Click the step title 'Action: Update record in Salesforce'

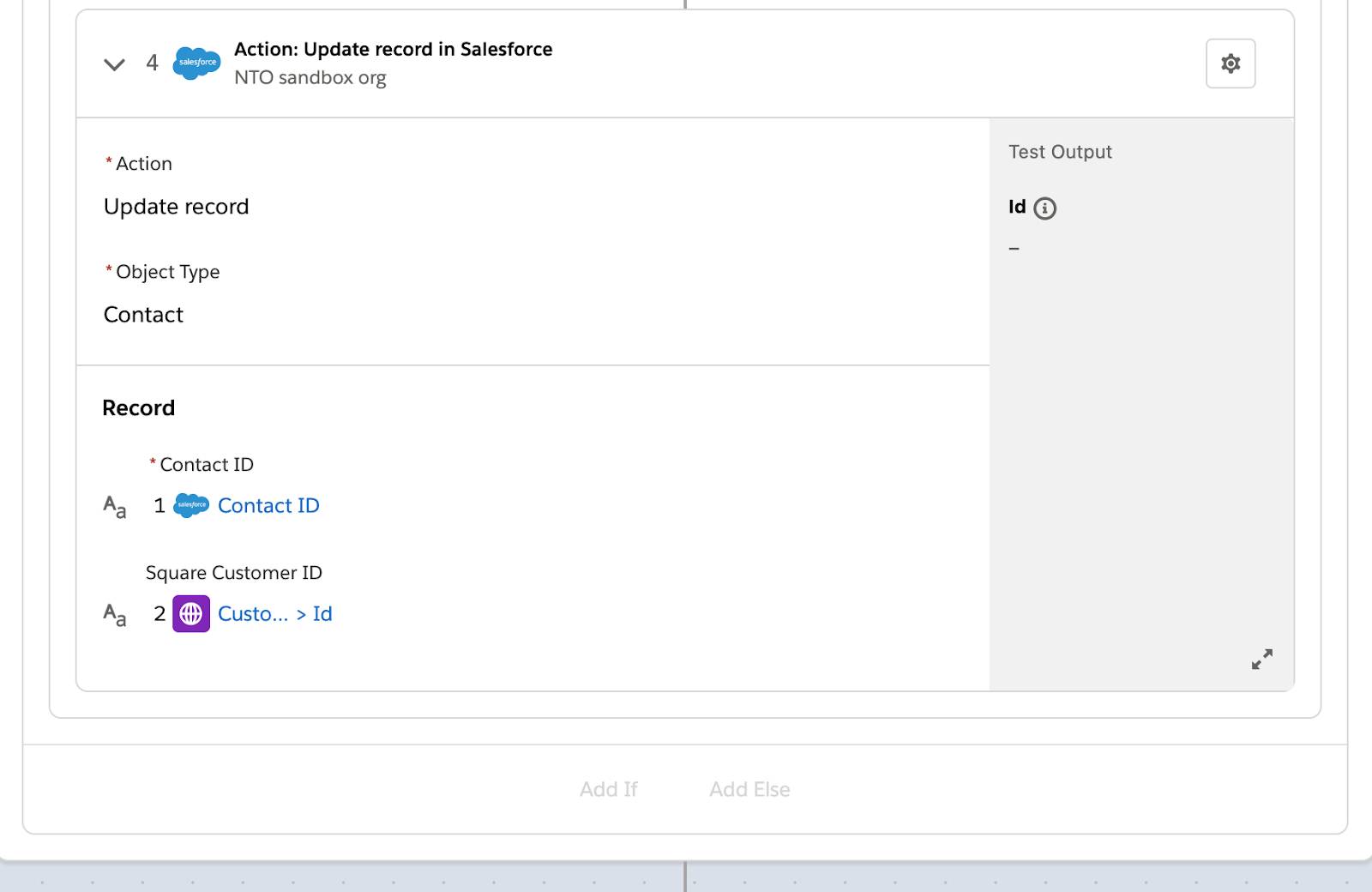coord(394,49)
